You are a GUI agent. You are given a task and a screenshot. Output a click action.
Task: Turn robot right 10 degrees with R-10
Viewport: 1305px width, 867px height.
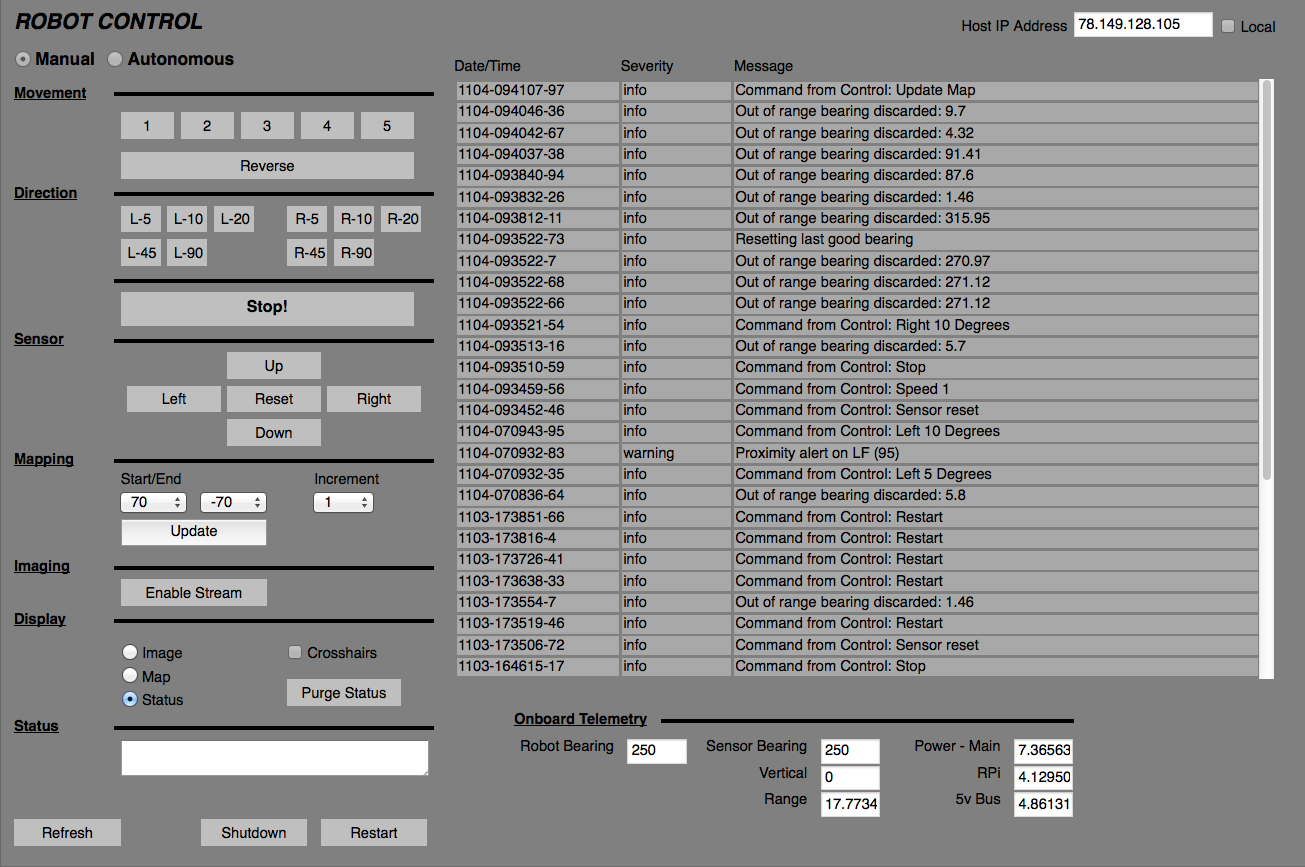point(354,218)
